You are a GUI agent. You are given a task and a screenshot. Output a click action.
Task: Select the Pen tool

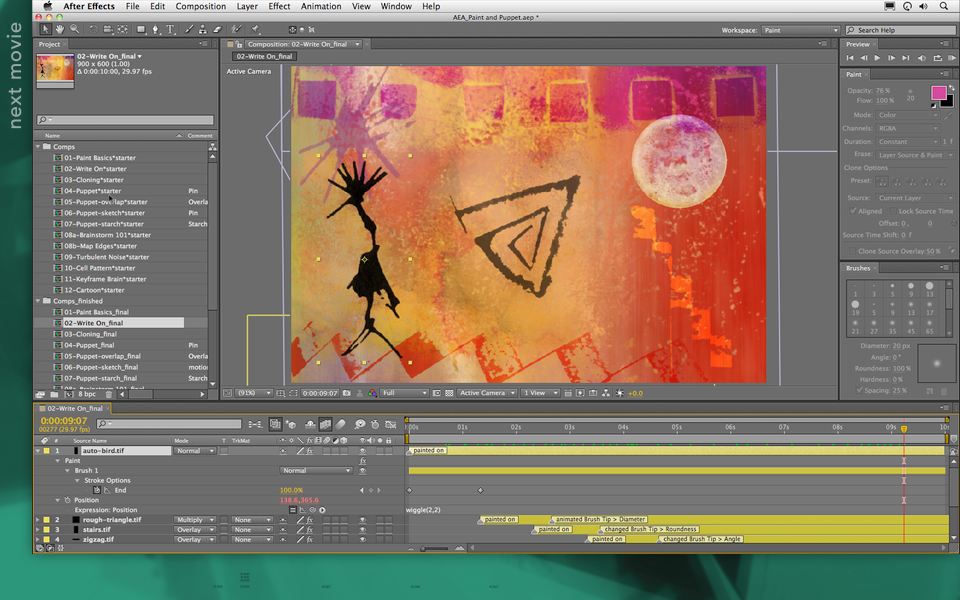[x=156, y=29]
